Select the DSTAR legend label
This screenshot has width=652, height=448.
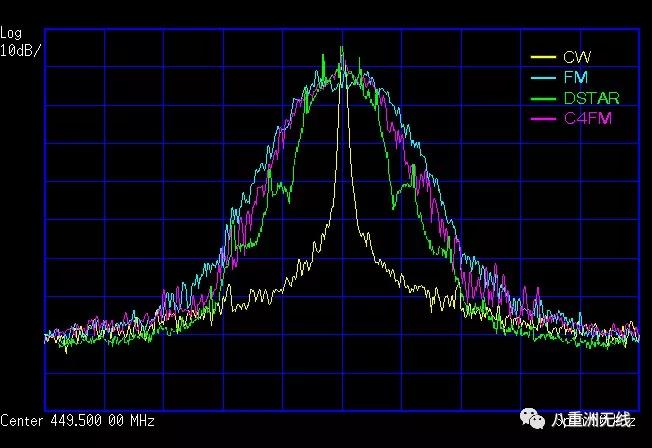tap(591, 98)
